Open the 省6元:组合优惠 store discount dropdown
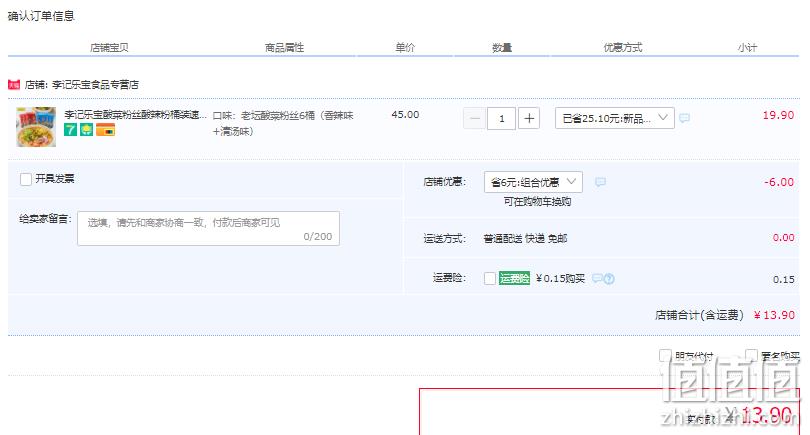 tap(533, 182)
